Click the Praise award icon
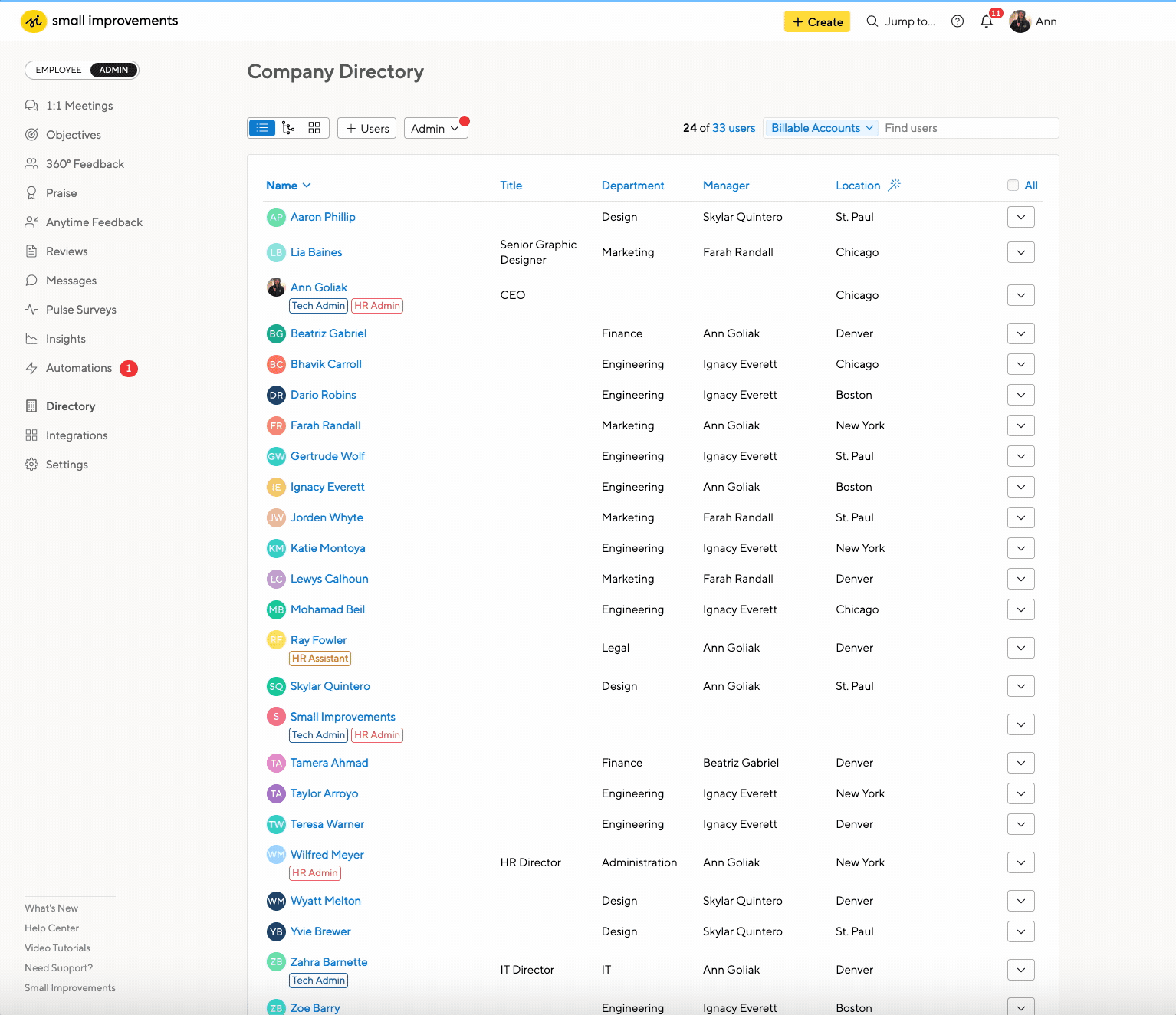1176x1015 pixels. click(31, 192)
